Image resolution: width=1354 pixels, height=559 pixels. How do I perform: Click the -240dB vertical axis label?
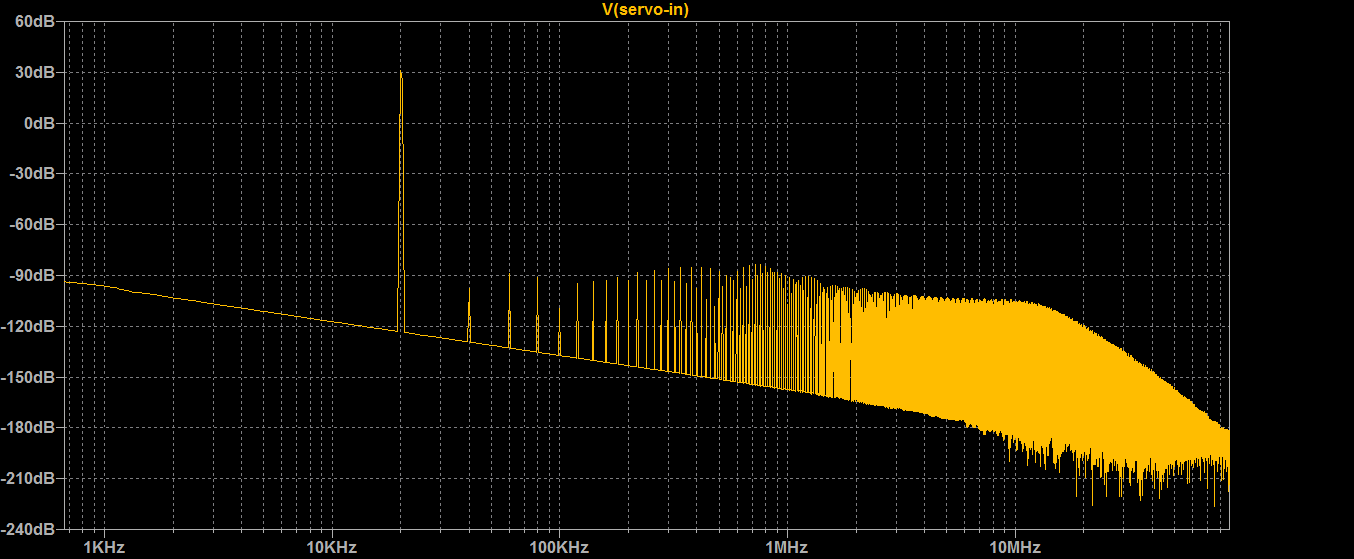[30, 528]
